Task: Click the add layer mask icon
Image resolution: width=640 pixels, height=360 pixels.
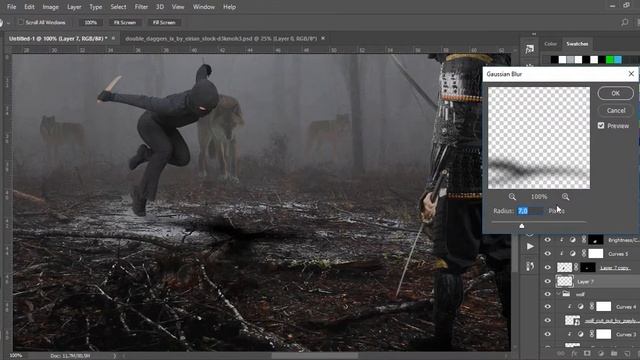Action: 587,353
